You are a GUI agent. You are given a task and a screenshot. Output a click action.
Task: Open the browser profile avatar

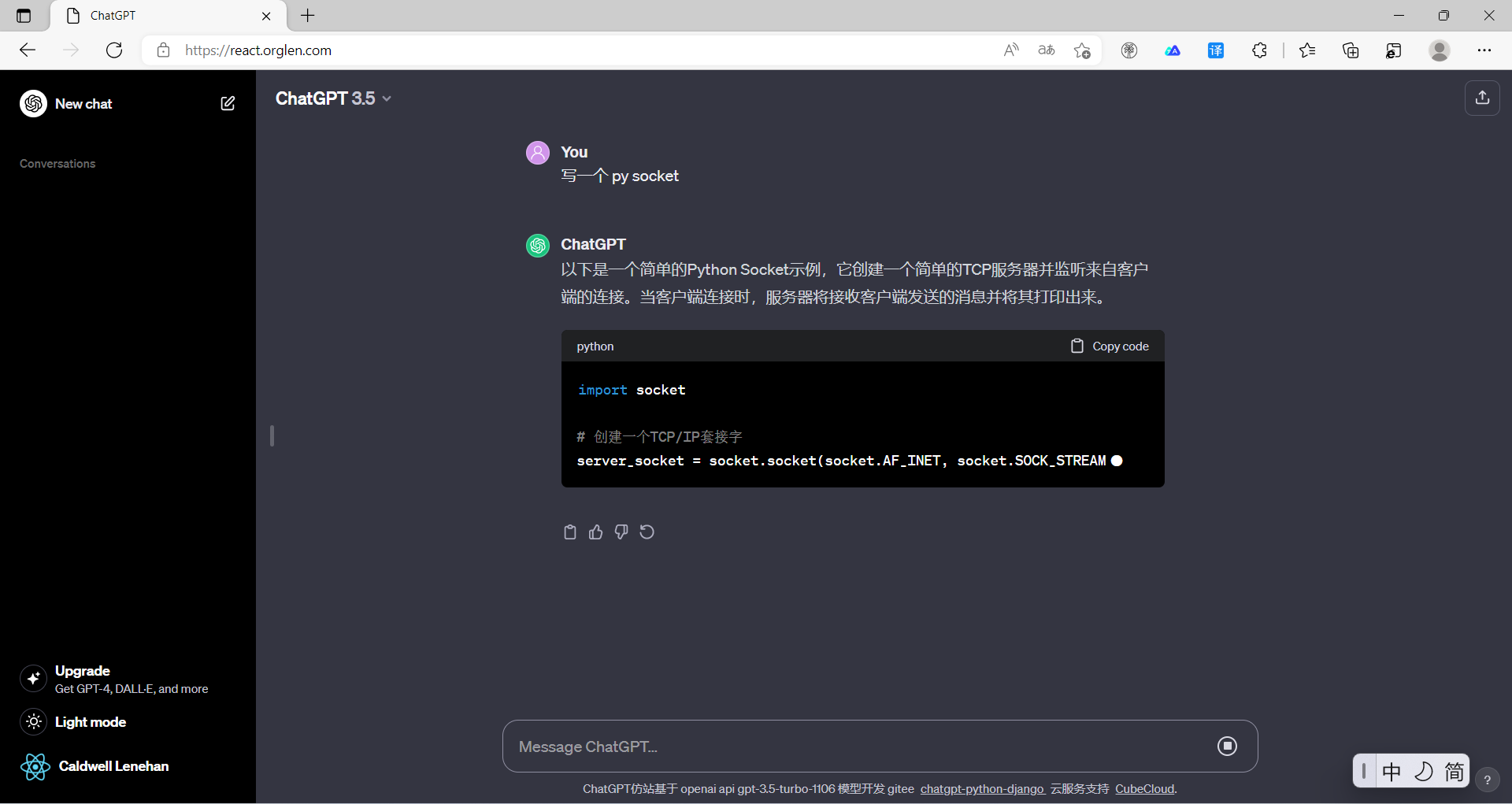coord(1440,50)
